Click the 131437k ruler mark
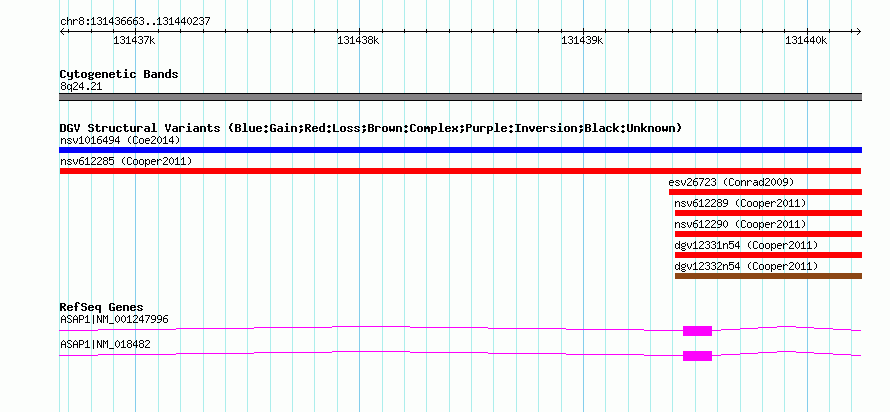 coord(135,40)
